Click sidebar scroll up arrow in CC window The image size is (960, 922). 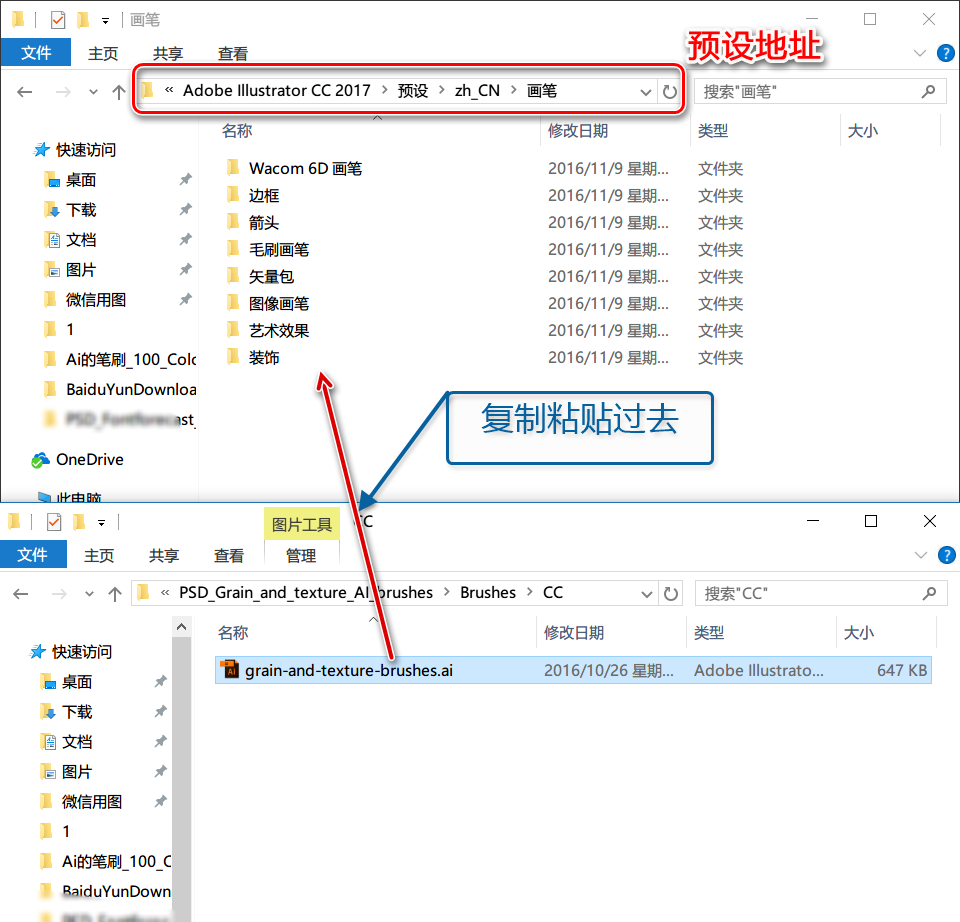(181, 626)
